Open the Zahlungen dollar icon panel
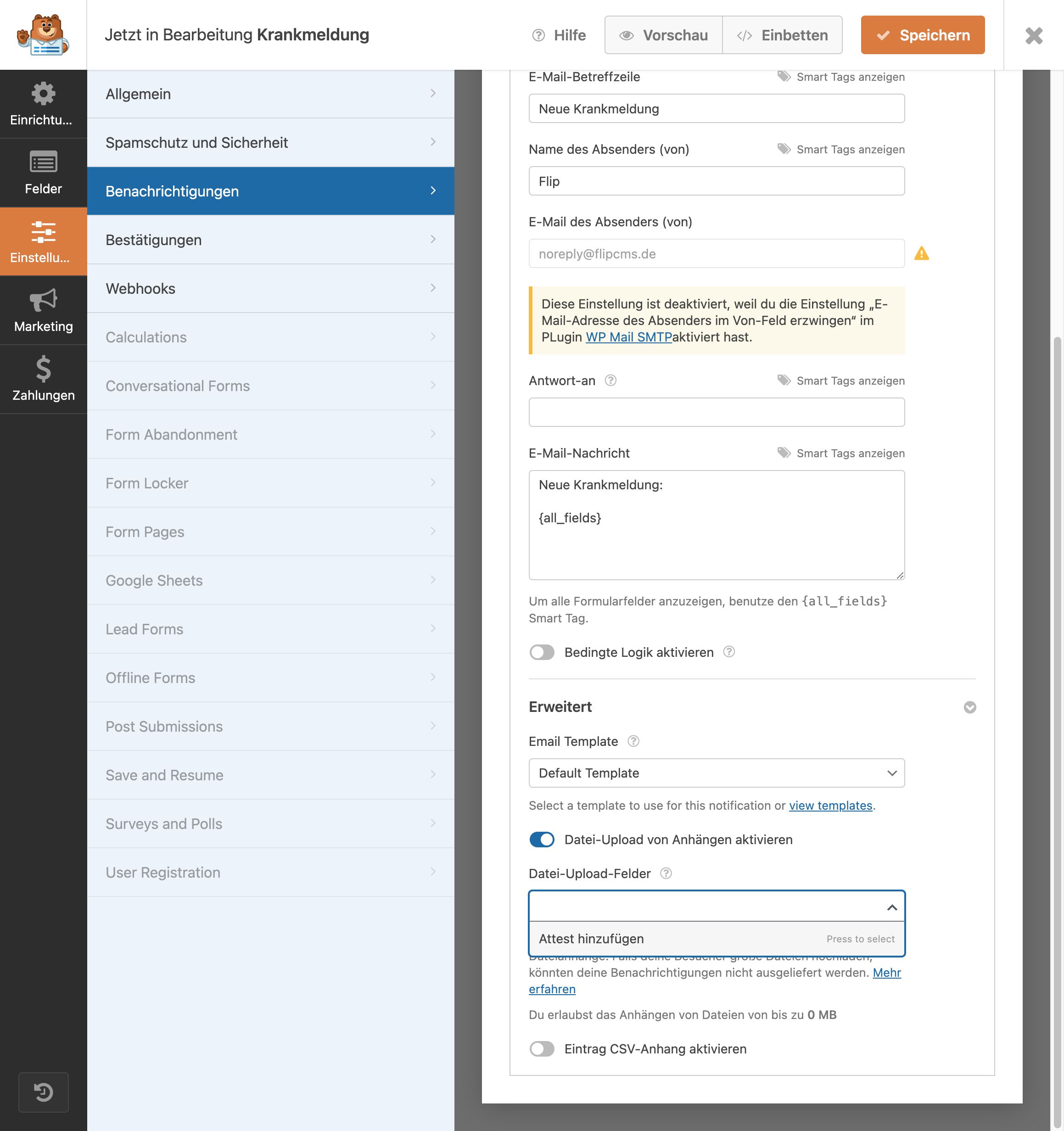 pyautogui.click(x=43, y=379)
